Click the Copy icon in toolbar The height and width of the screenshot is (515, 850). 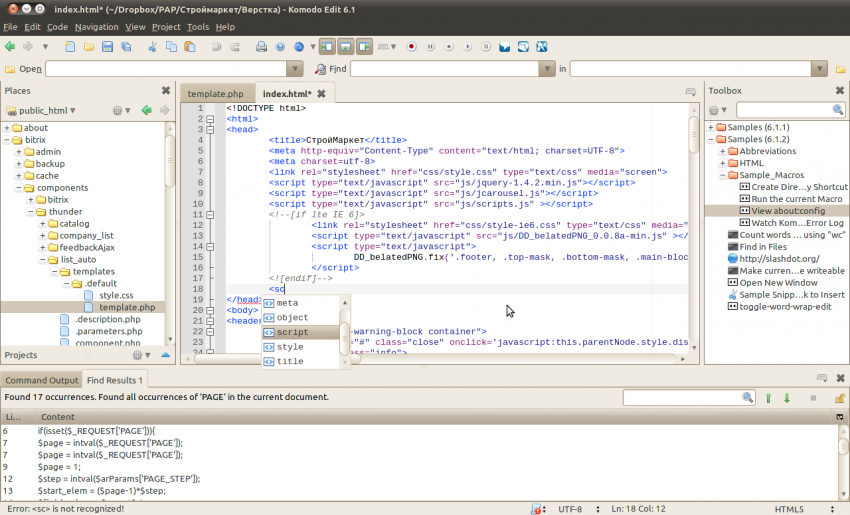tap(171, 47)
